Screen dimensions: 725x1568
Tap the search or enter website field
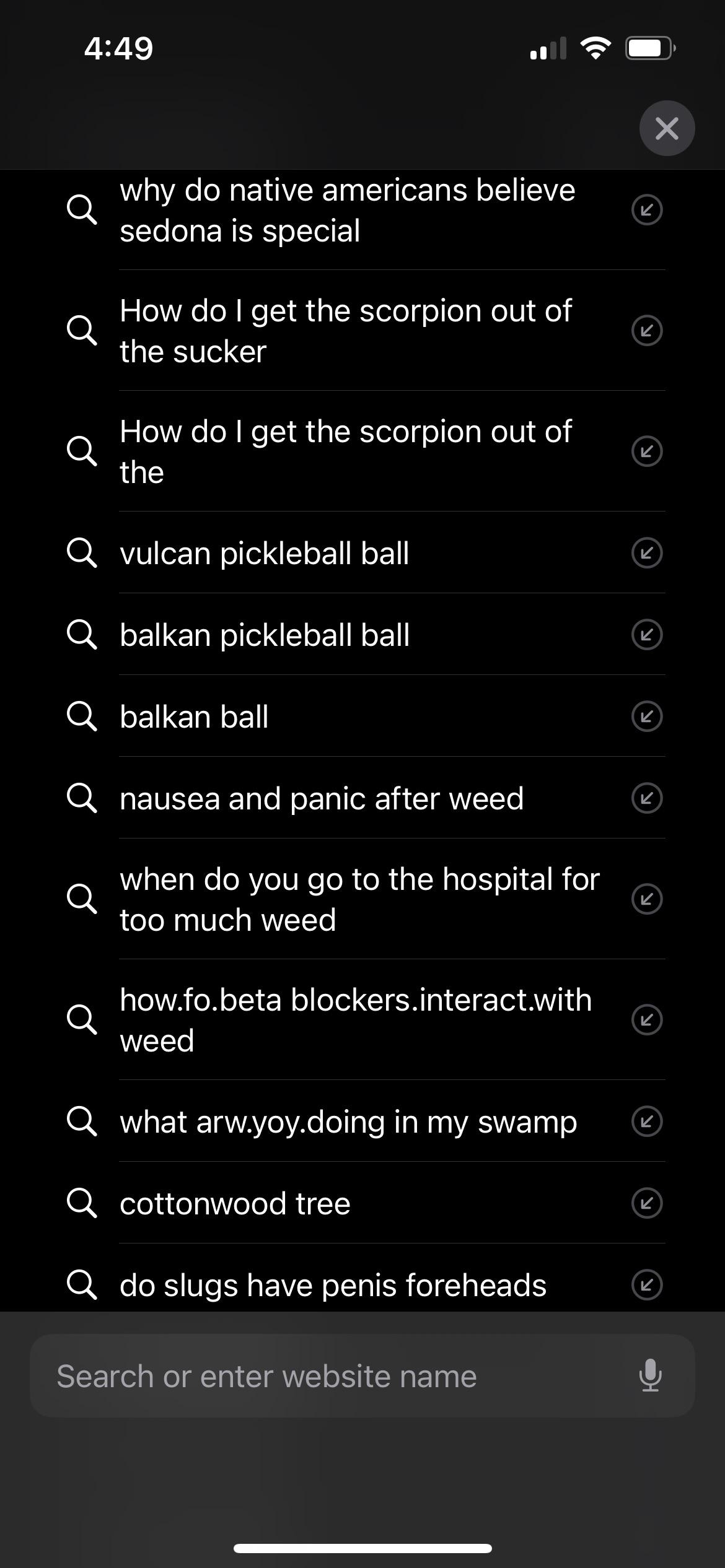335,1376
